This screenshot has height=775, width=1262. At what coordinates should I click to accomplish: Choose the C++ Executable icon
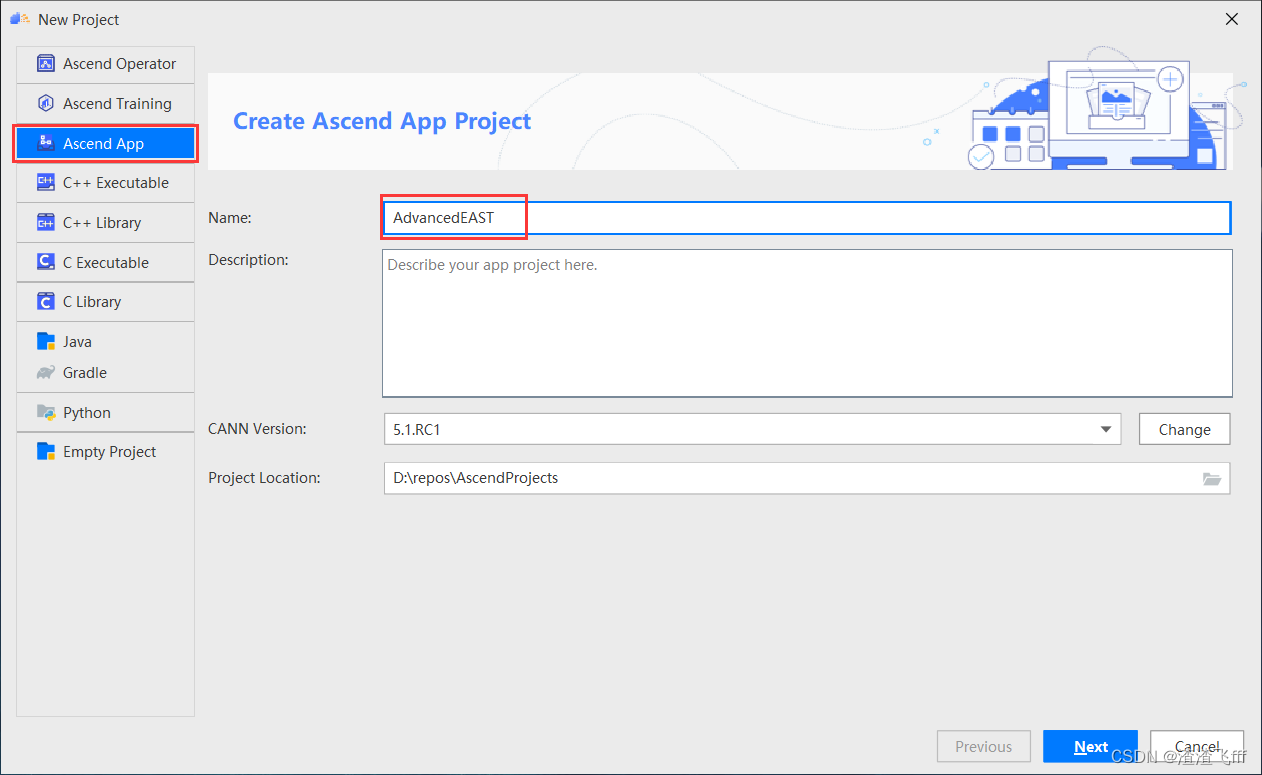(x=45, y=183)
